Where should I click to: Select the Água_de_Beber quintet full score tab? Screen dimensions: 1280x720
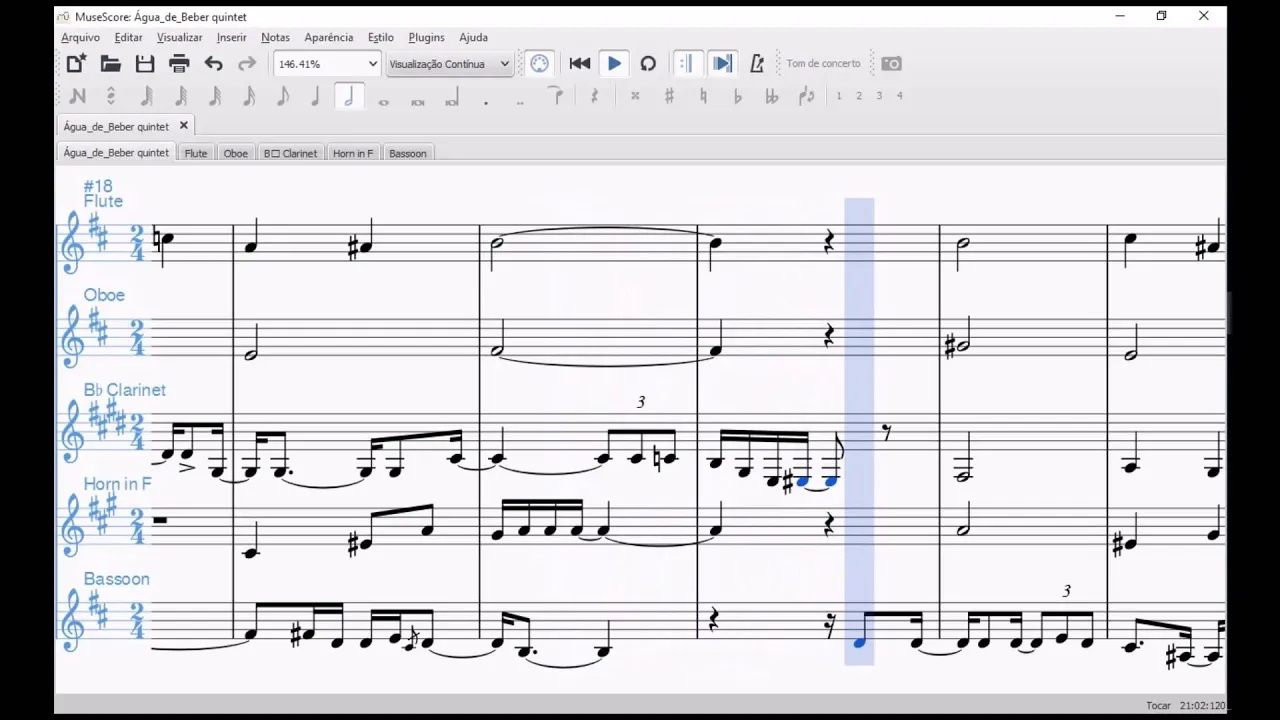coord(116,153)
